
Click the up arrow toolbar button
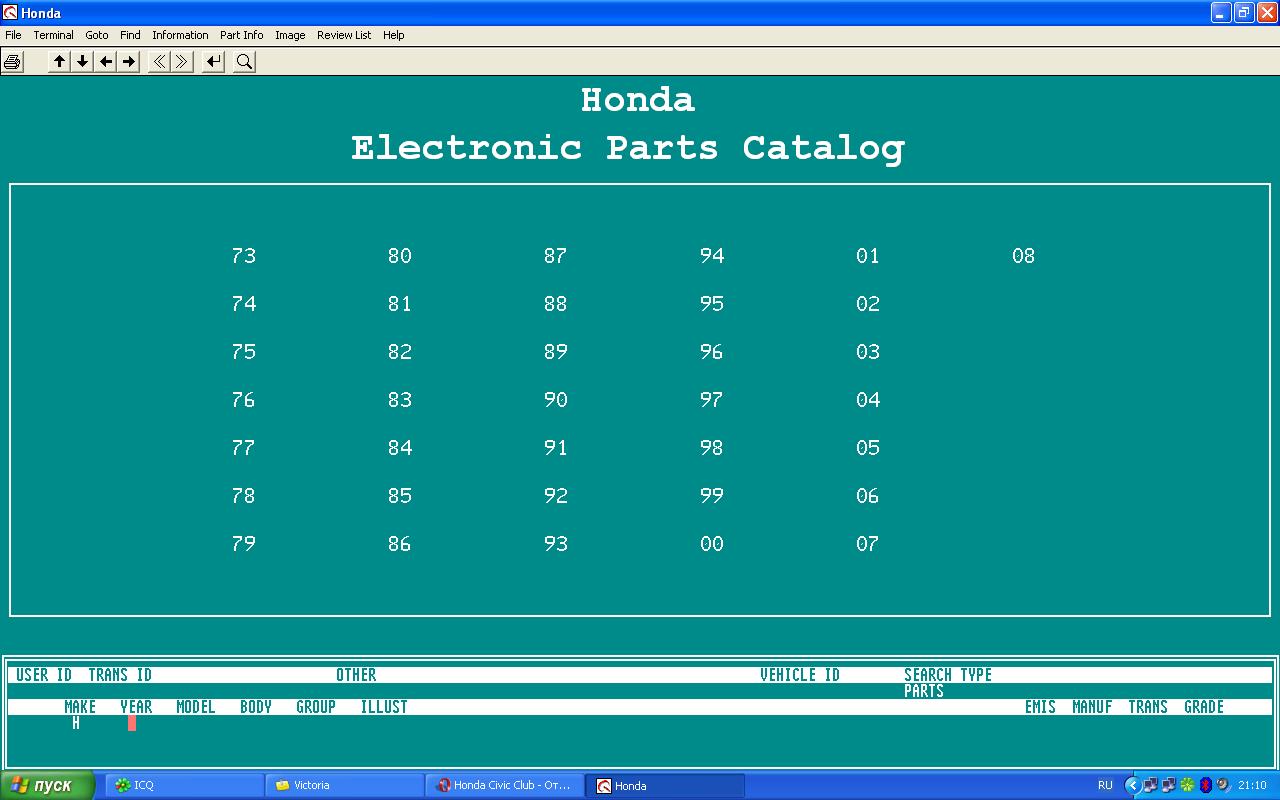60,62
